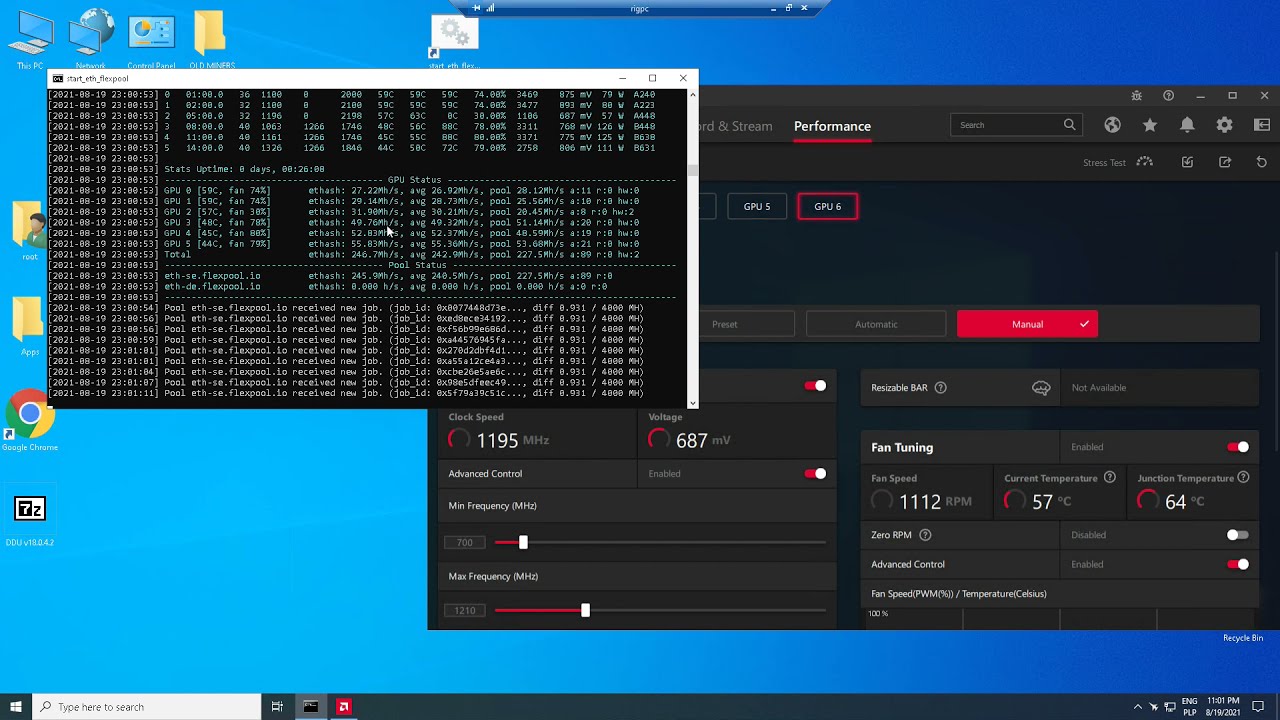
Task: Click the export tuning profile icon
Action: click(1225, 162)
